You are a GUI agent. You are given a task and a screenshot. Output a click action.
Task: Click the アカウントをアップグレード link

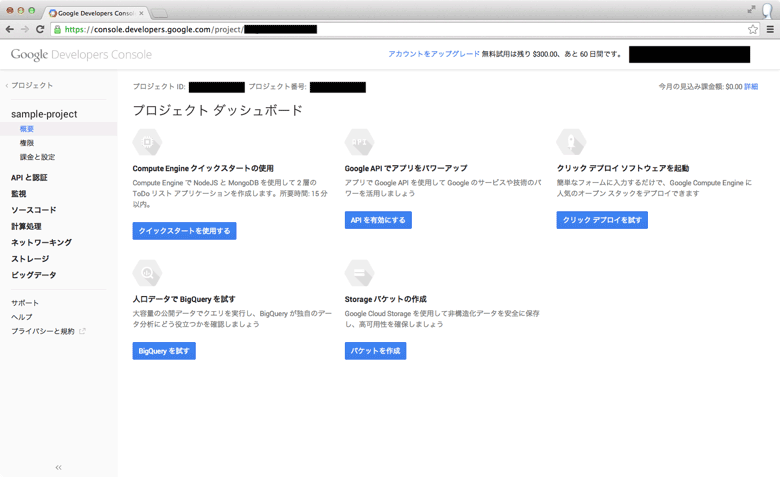click(x=434, y=54)
